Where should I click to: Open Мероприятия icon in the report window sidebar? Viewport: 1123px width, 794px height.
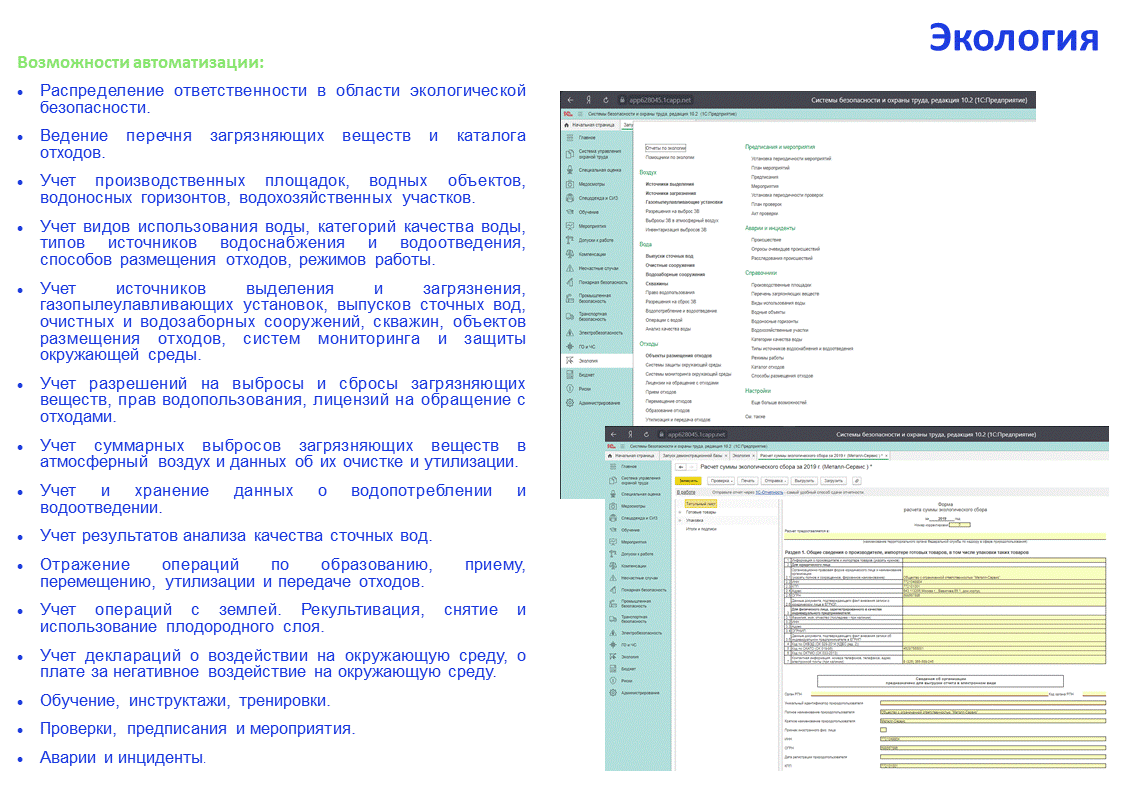click(x=613, y=542)
